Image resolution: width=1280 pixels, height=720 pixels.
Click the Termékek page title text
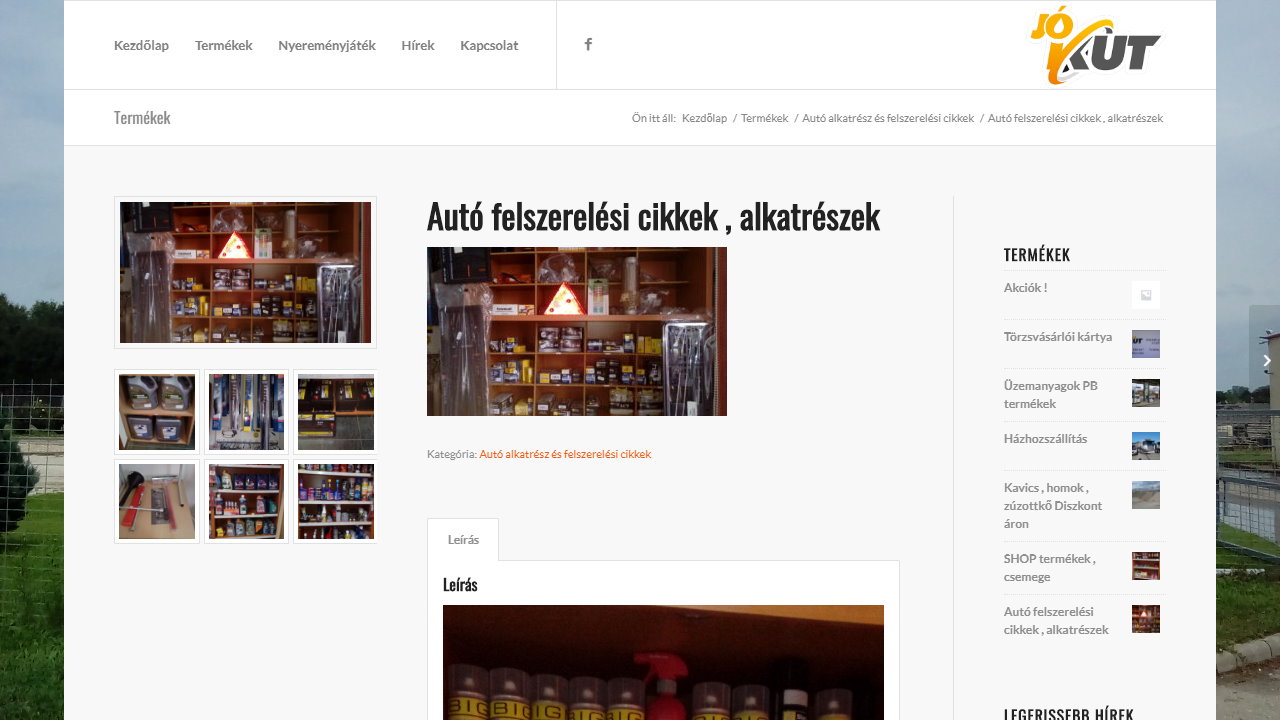142,118
